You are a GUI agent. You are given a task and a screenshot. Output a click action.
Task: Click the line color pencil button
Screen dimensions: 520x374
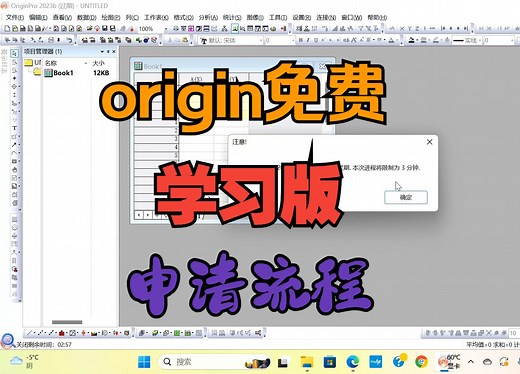pyautogui.click(x=435, y=40)
